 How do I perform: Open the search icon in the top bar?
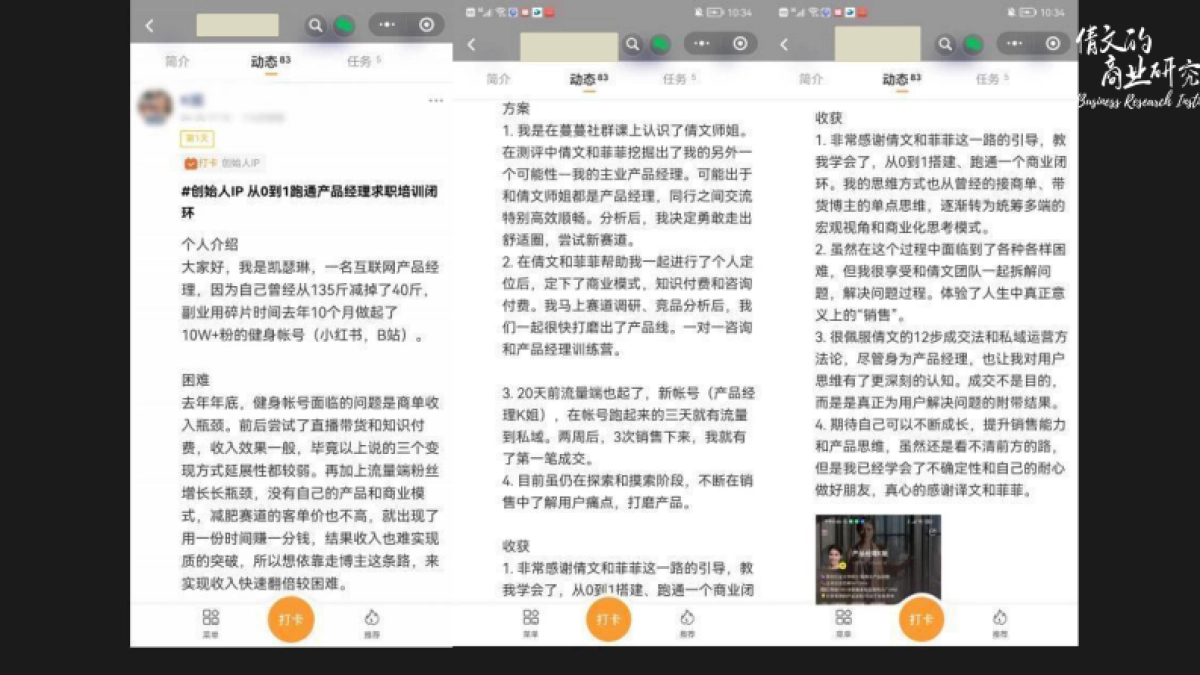[315, 25]
